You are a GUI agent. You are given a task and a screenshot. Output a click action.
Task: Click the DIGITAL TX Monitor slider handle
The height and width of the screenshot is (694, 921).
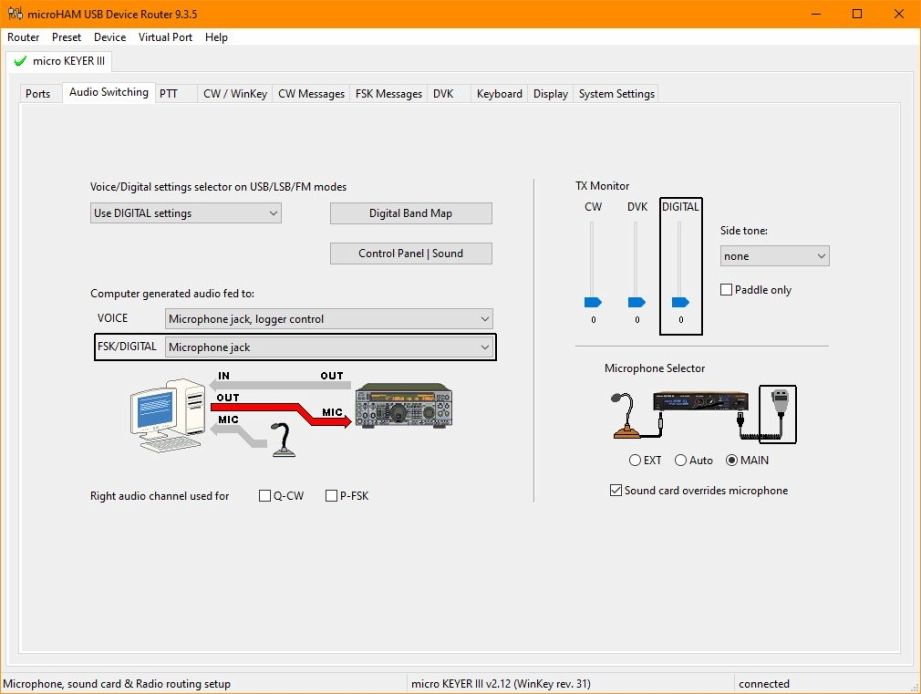click(680, 302)
